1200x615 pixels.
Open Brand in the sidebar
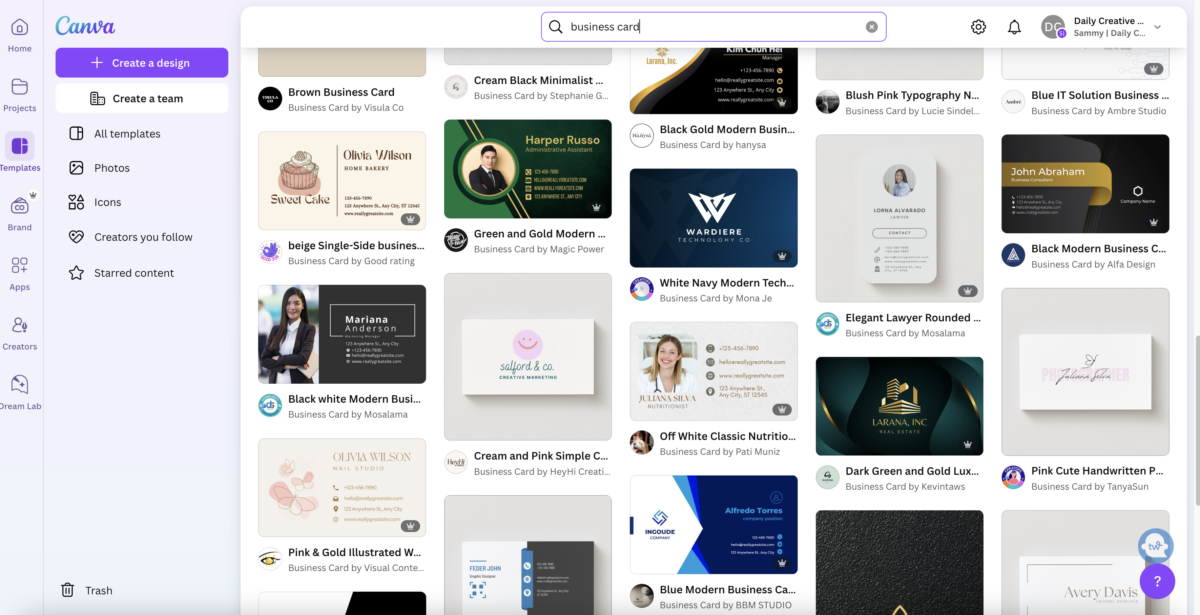tap(20, 213)
